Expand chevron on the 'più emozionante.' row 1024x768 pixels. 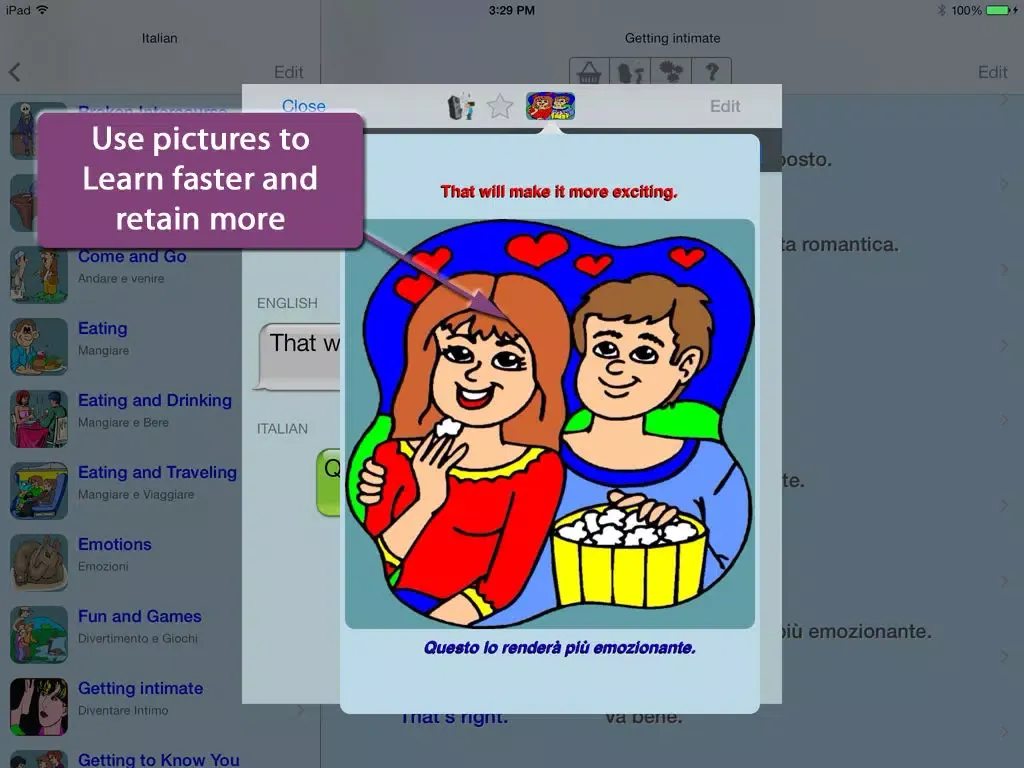pos(1004,656)
